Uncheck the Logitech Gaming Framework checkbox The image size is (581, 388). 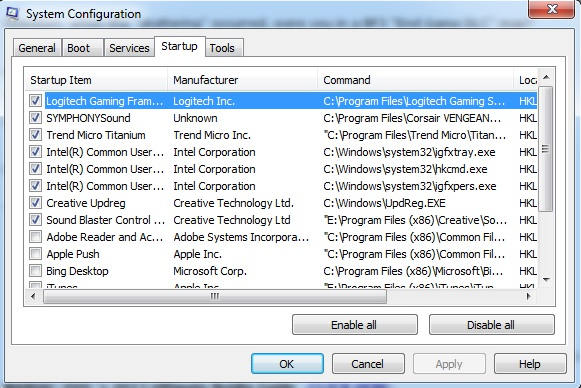36,100
